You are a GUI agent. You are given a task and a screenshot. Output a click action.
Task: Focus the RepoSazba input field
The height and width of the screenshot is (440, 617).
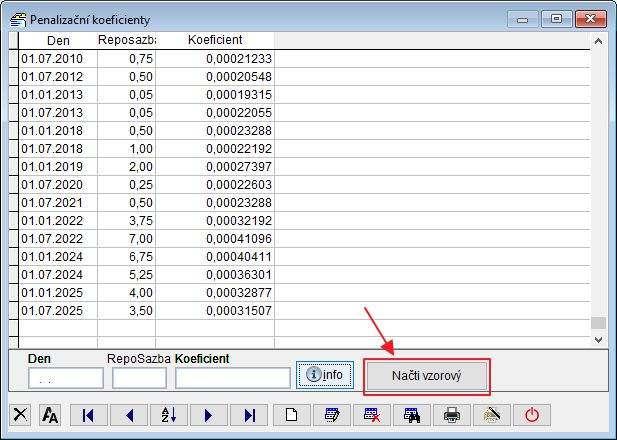[x=139, y=378]
